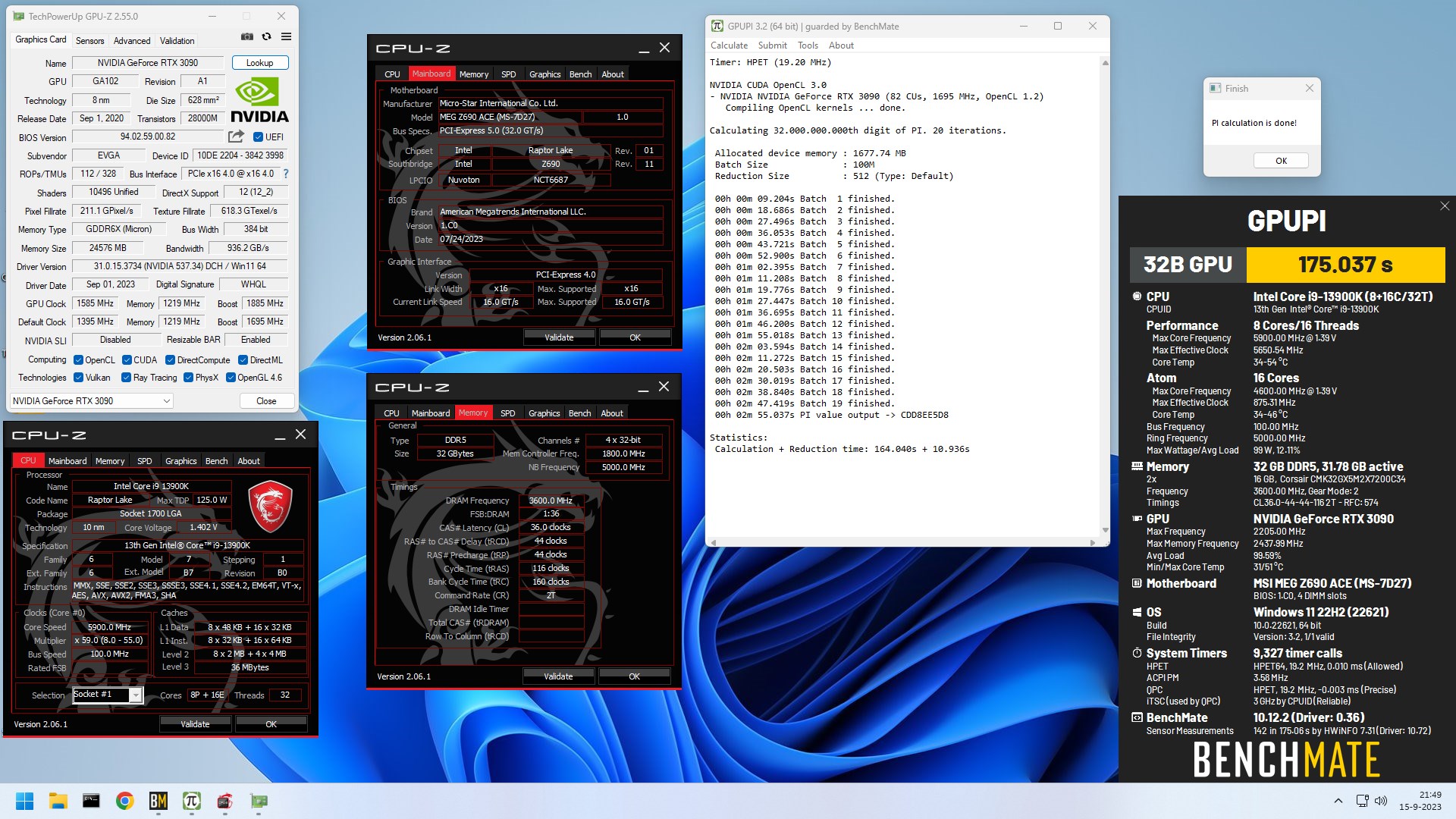Screen dimensions: 1456x819
Task: Click the Close button in GPU-Z
Action: (x=266, y=401)
